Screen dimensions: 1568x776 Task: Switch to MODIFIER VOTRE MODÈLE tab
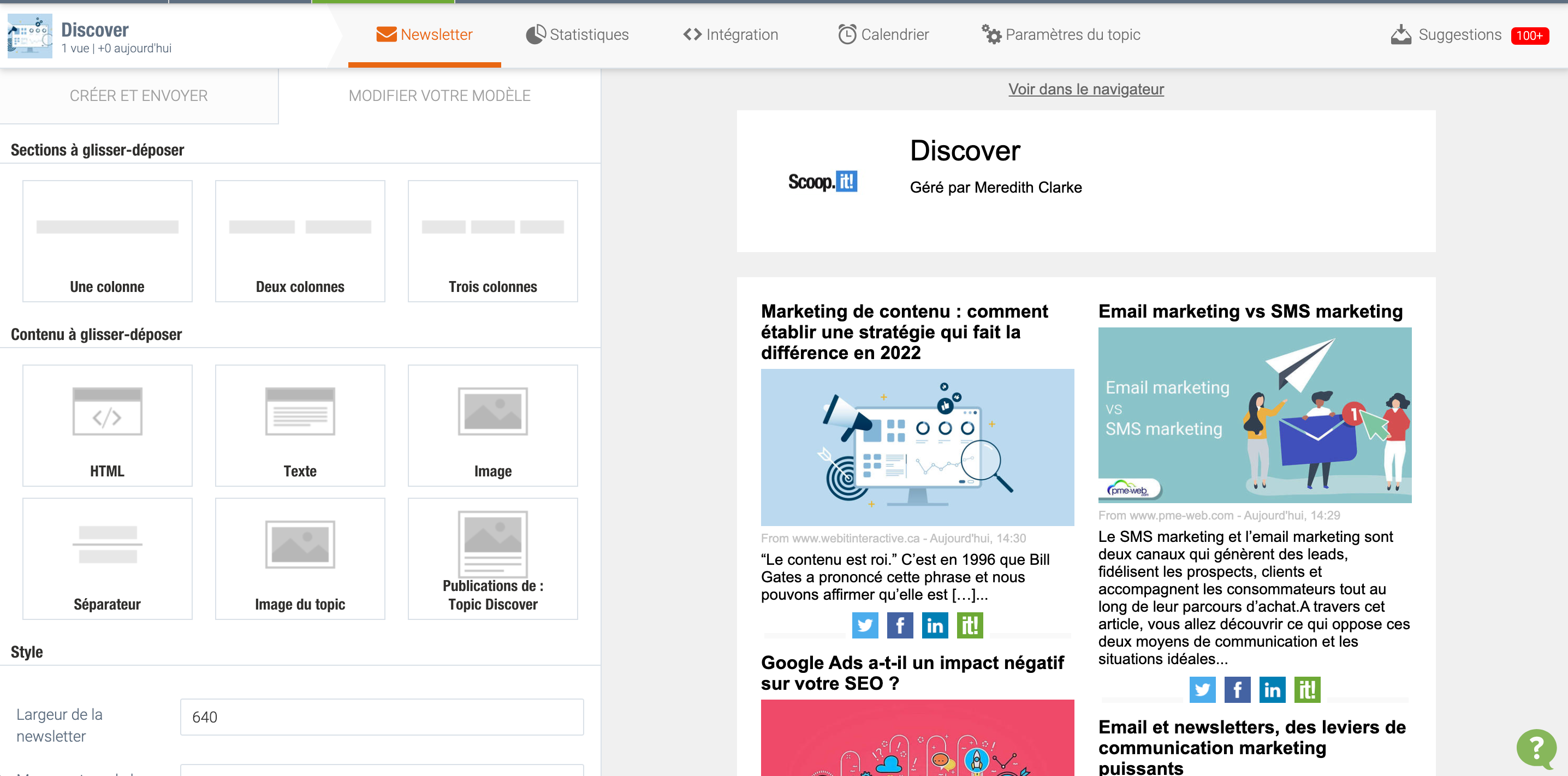[x=439, y=95]
